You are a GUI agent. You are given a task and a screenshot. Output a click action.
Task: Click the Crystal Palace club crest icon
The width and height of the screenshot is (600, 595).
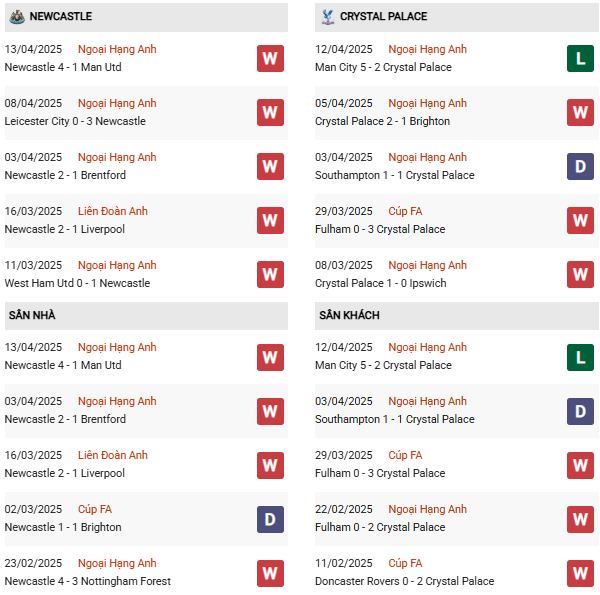pyautogui.click(x=327, y=17)
